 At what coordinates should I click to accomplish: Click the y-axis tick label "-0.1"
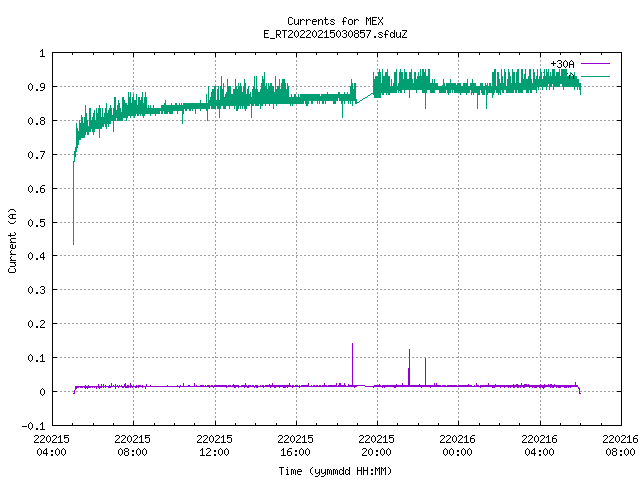pyautogui.click(x=33, y=426)
